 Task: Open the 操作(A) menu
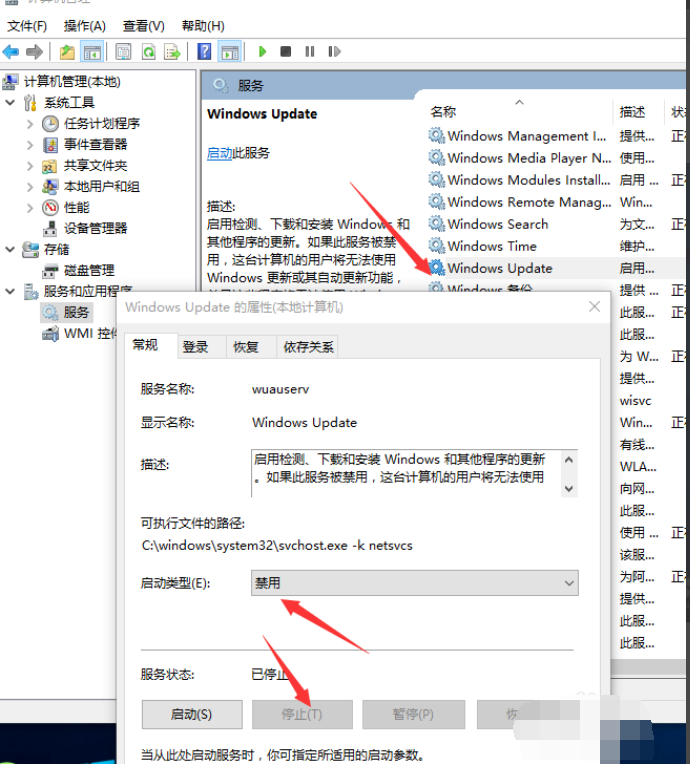[x=85, y=26]
